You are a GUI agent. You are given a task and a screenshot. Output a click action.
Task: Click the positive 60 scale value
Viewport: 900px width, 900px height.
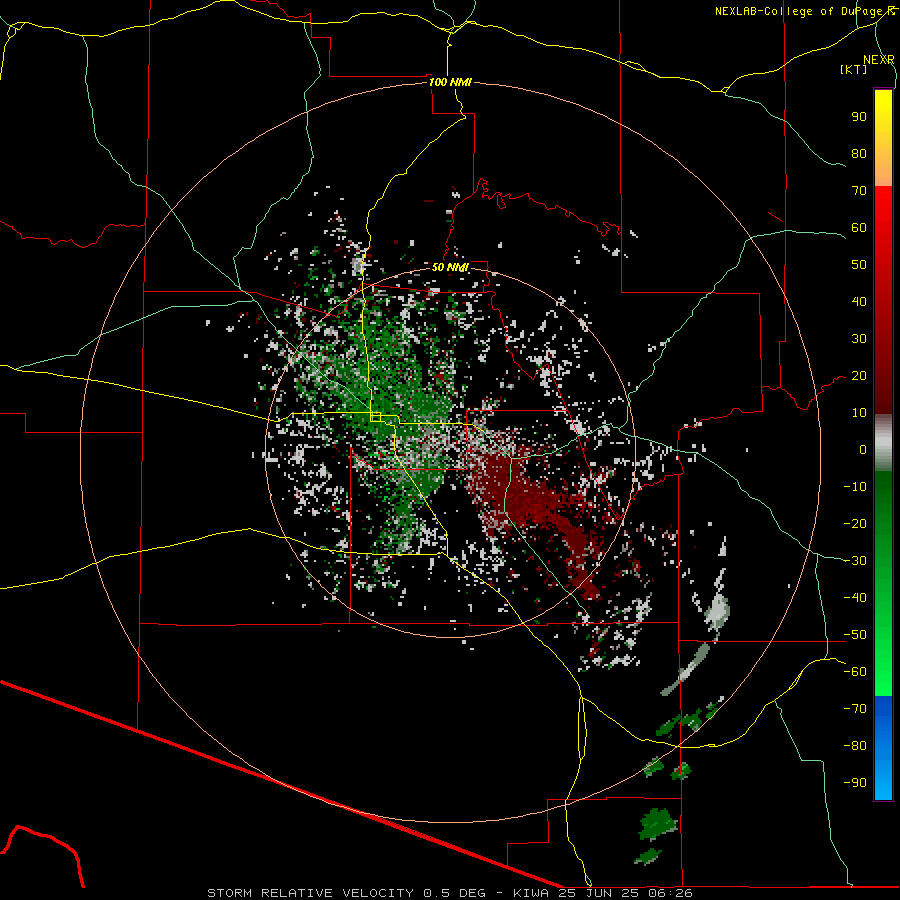pos(859,227)
